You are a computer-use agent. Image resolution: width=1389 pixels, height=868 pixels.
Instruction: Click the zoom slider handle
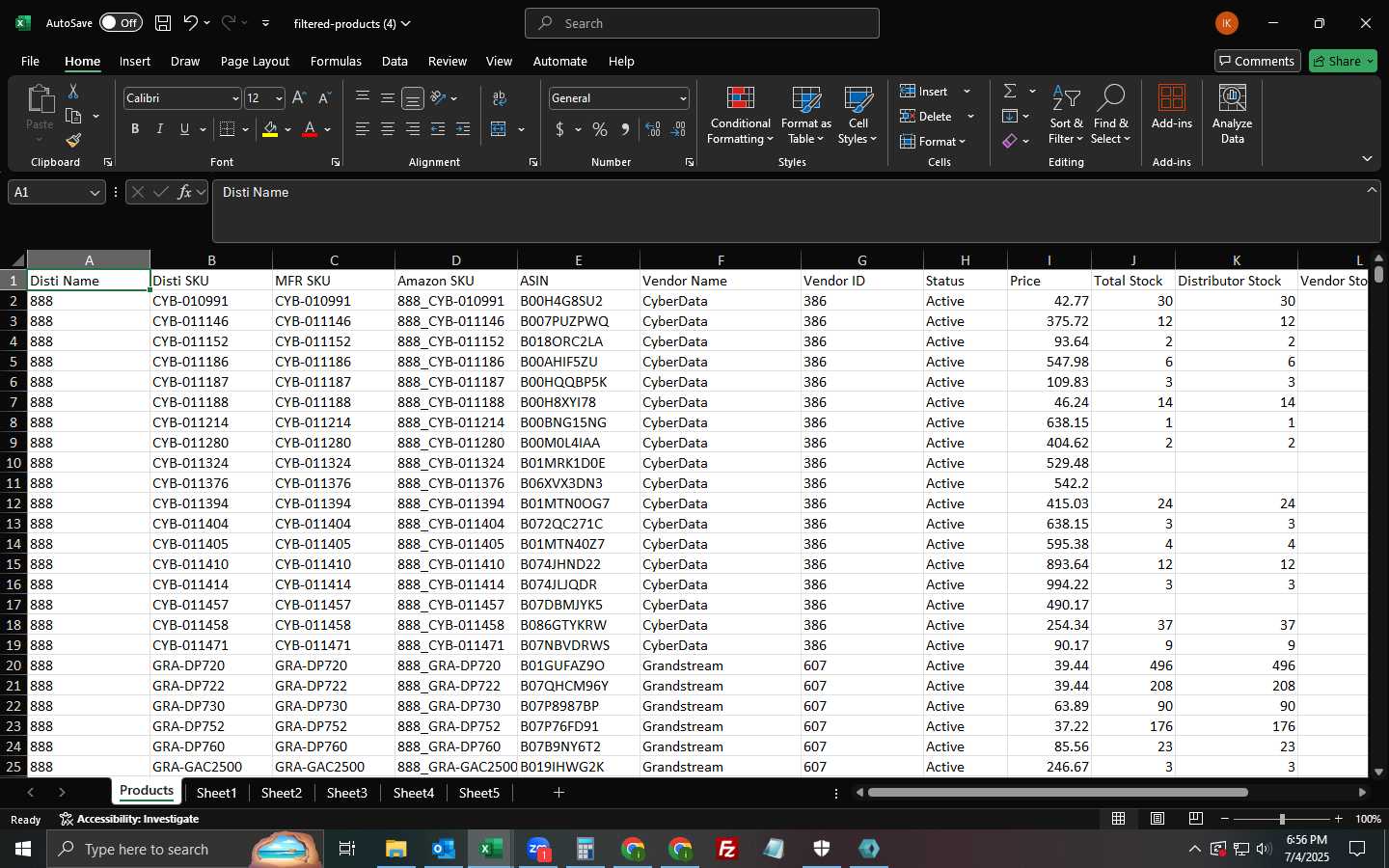(x=1282, y=819)
